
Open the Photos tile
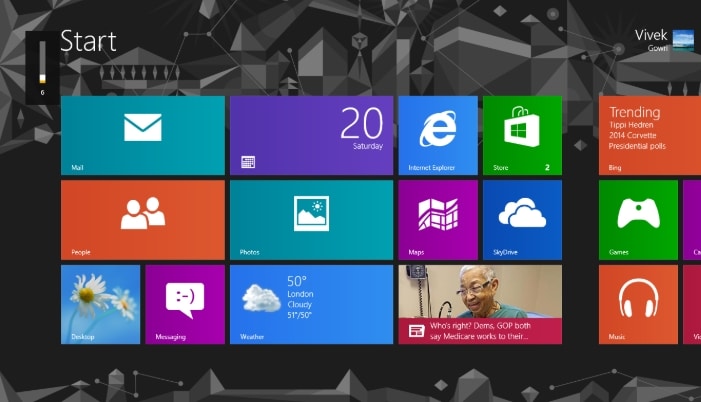(x=311, y=219)
